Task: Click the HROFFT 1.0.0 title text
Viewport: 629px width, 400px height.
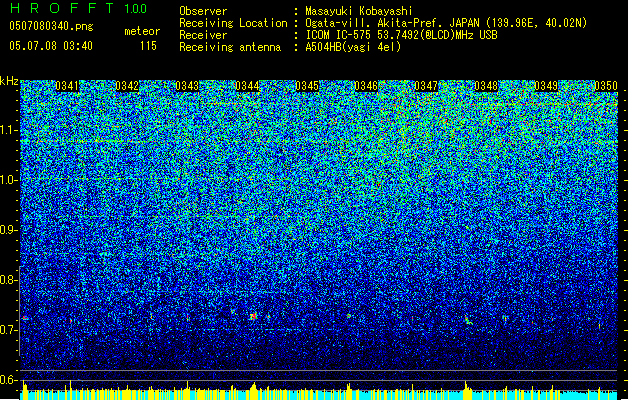Action: (78, 8)
